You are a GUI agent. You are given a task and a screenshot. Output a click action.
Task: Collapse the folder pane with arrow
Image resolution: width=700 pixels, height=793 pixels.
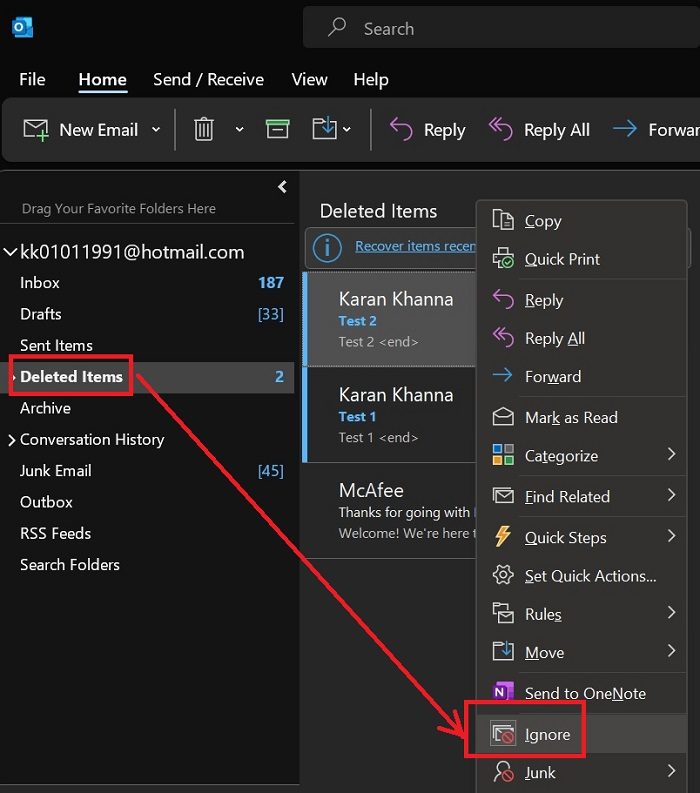pyautogui.click(x=282, y=187)
